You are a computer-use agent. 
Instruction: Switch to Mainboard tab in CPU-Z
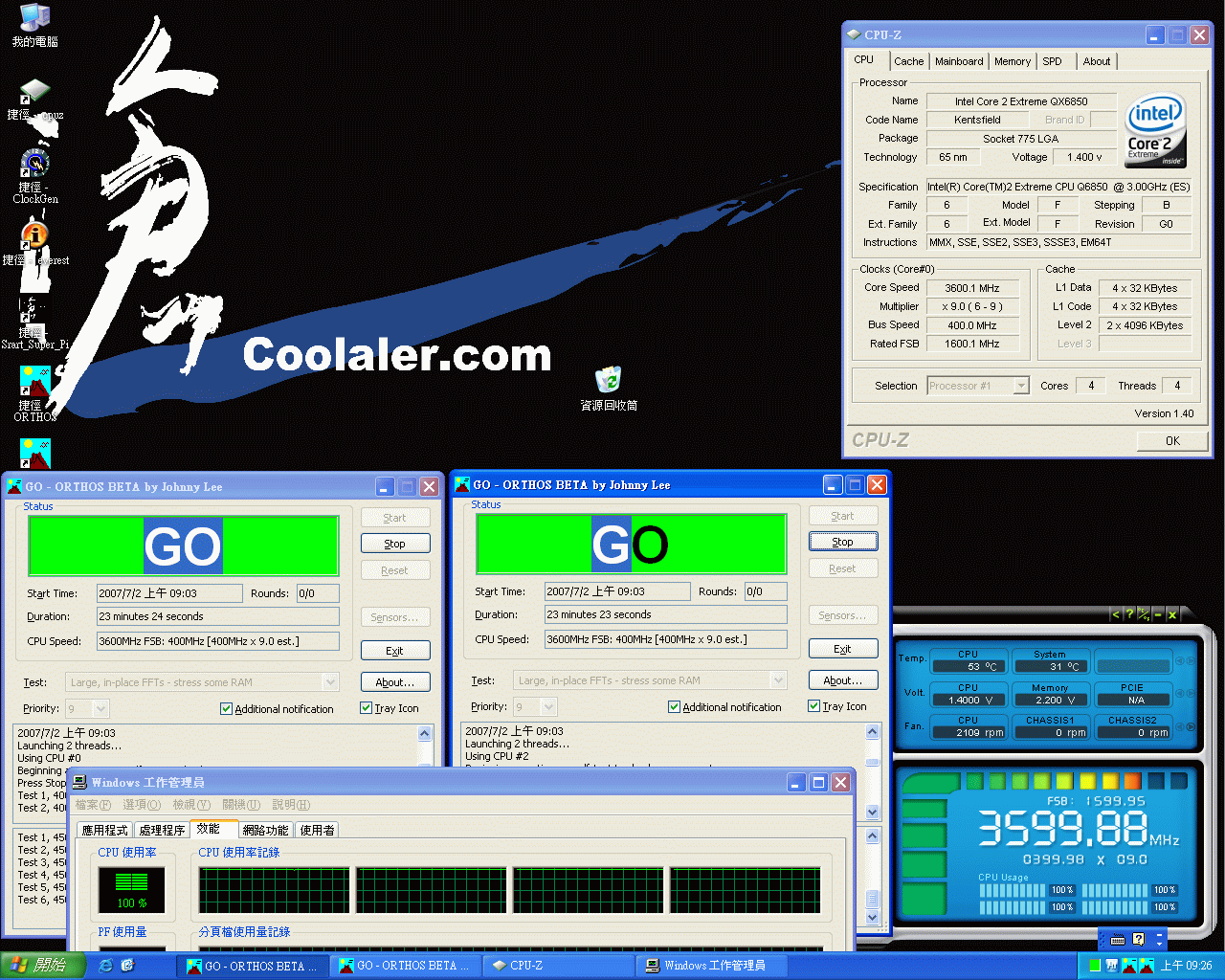pyautogui.click(x=959, y=61)
